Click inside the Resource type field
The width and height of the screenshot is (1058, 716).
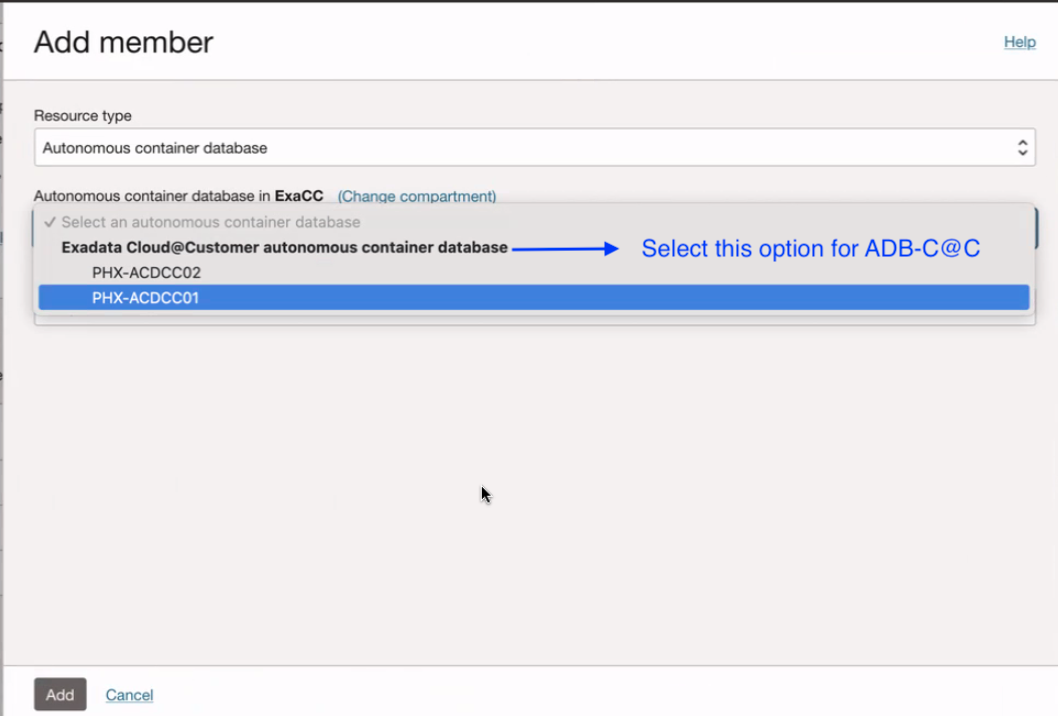(x=400, y=147)
